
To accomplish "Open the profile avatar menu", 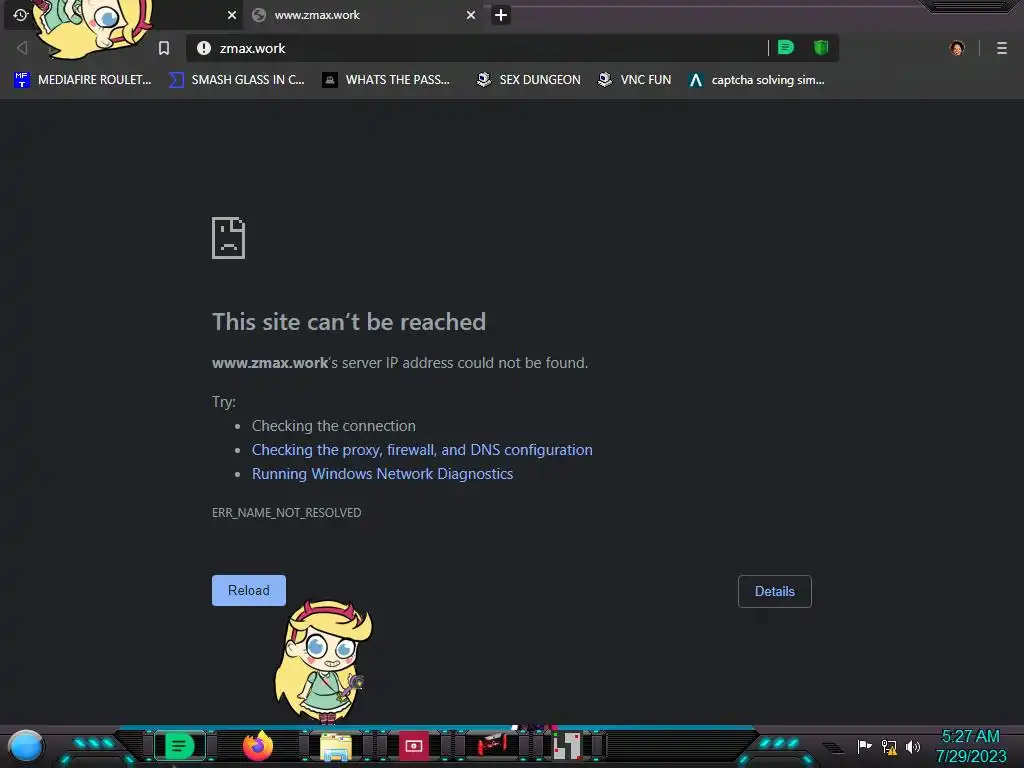I will pyautogui.click(x=957, y=48).
